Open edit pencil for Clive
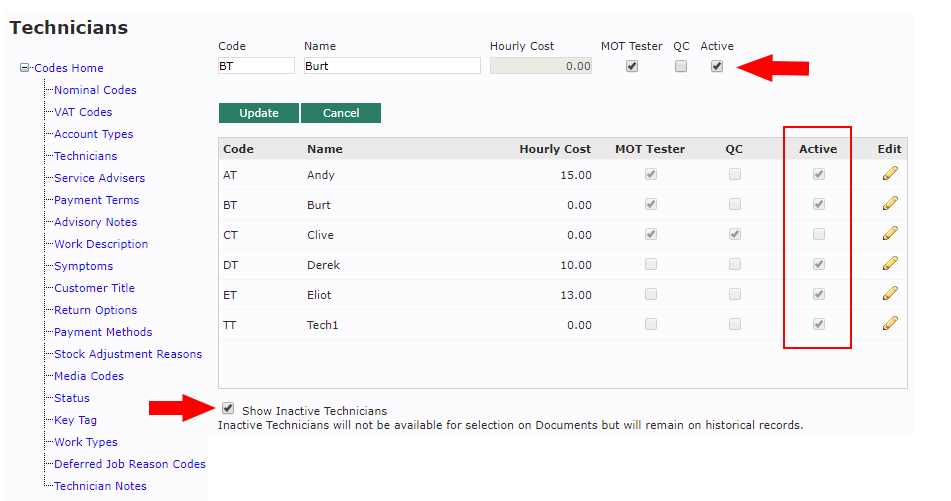Screen dimensions: 951x501 889,234
